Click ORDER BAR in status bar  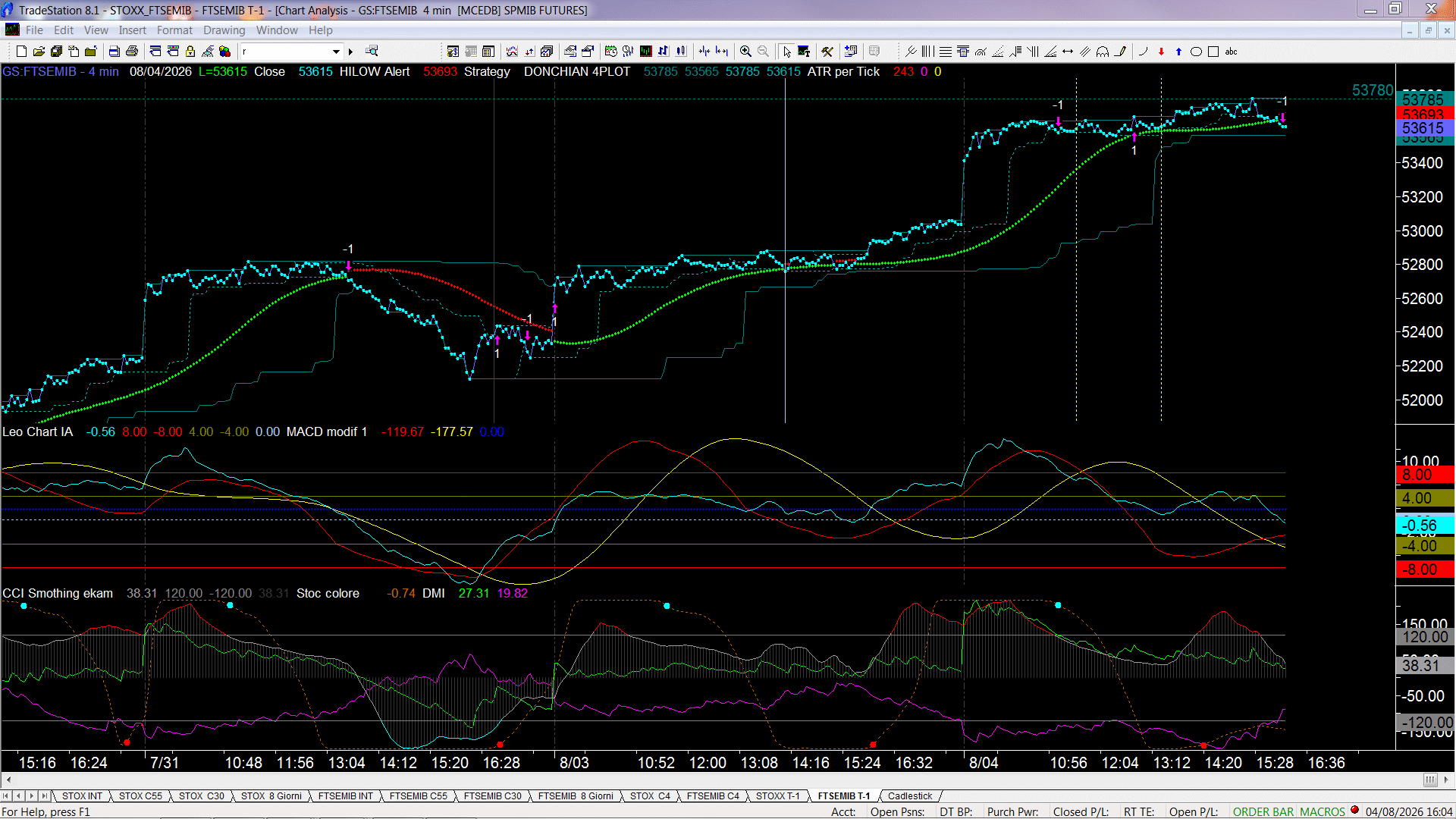1263,812
